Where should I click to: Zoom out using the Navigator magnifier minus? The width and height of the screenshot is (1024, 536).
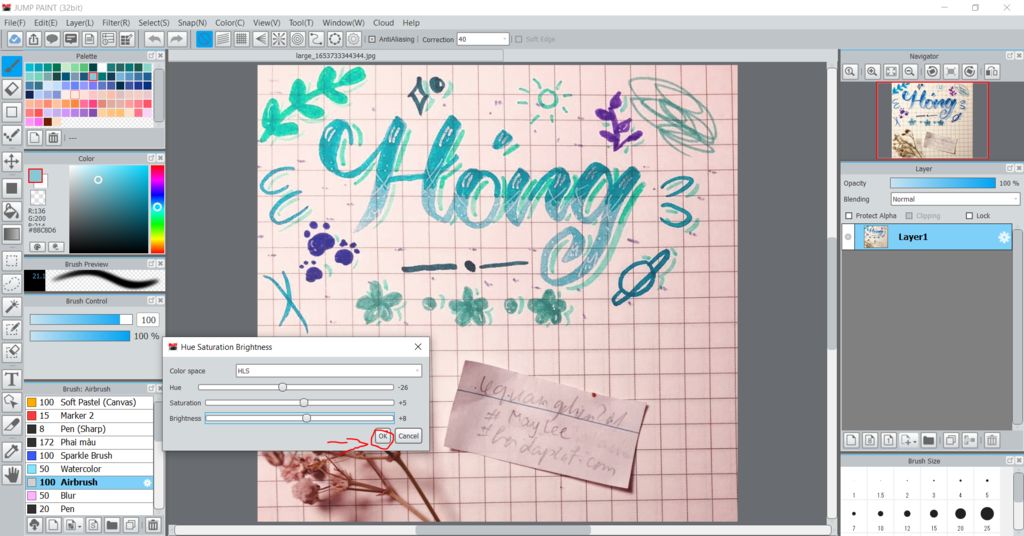point(908,71)
